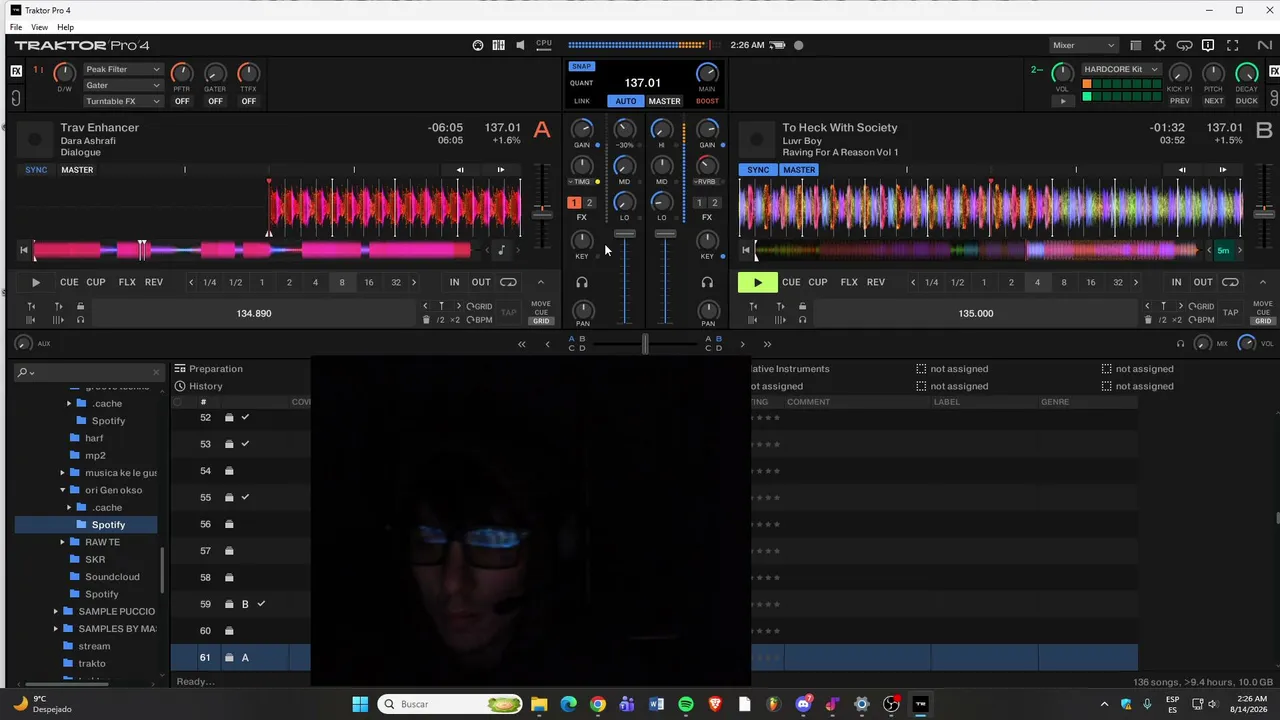Click the master AUTO button
The image size is (1280, 720).
[626, 101]
